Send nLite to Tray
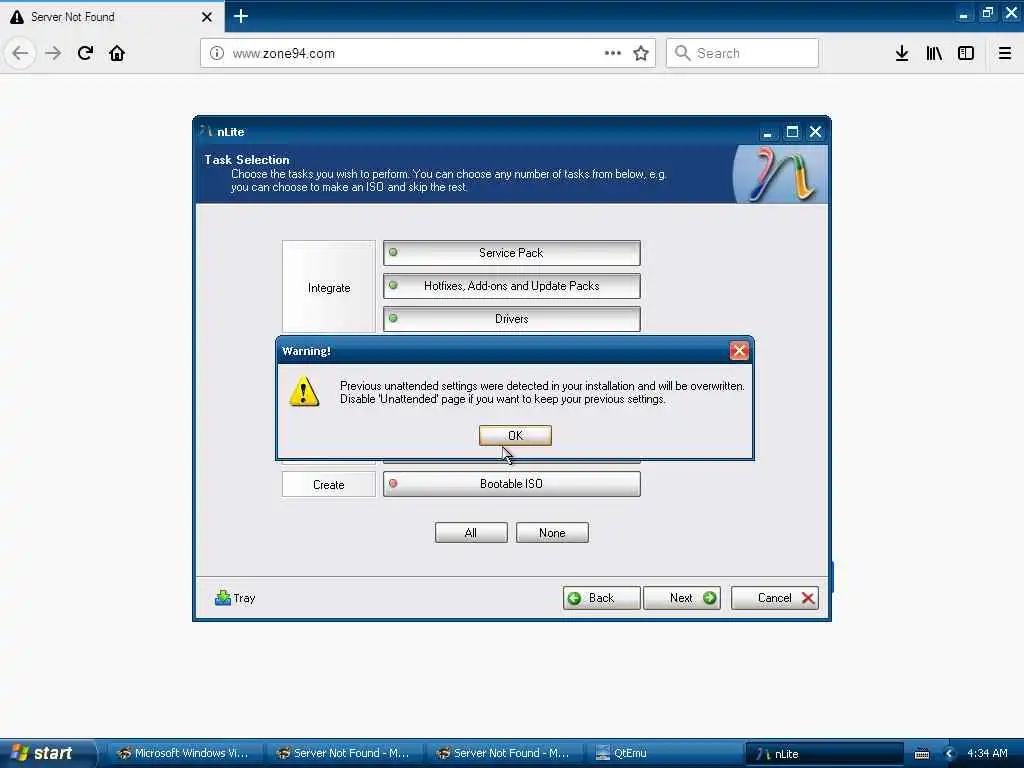The width and height of the screenshot is (1024, 768). click(x=235, y=598)
